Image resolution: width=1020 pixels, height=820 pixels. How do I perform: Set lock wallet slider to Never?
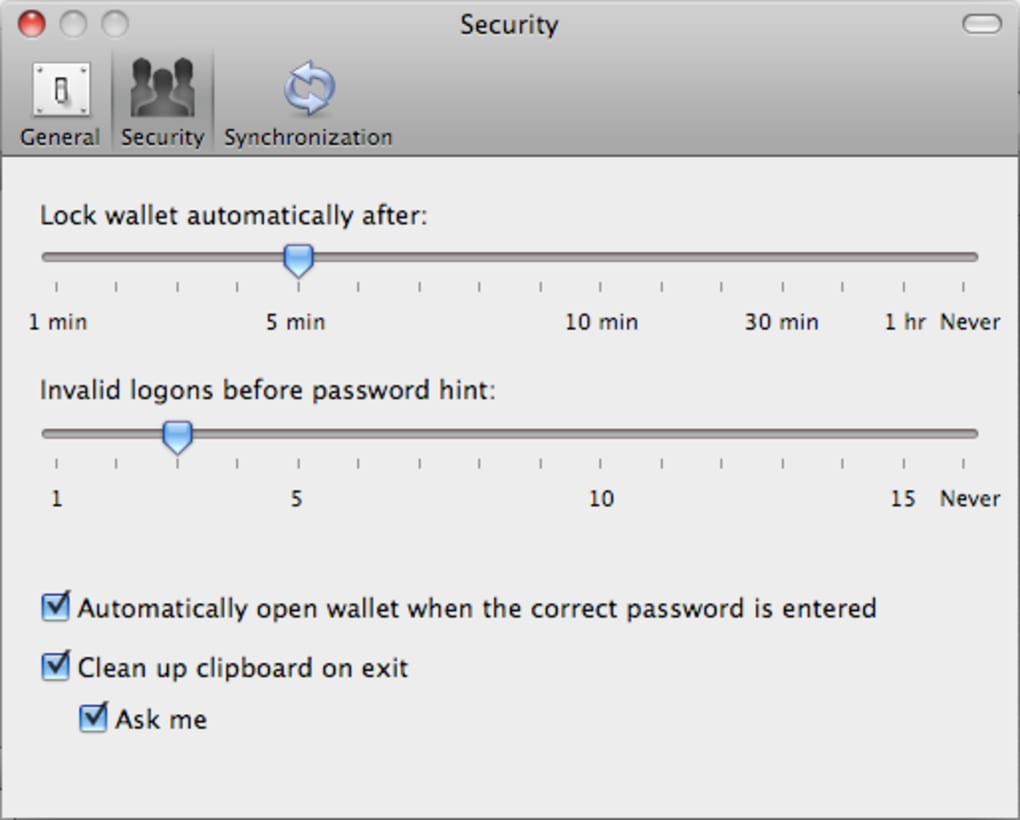tap(964, 257)
